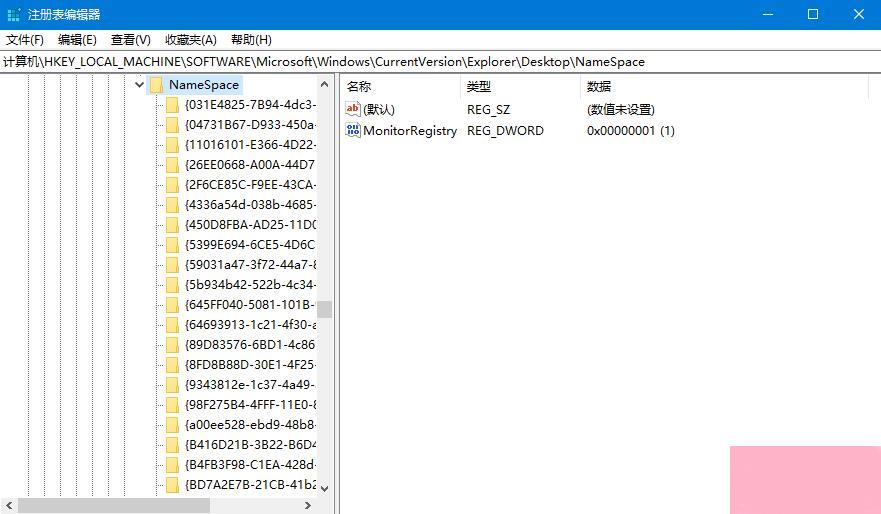Click the tree scroll-up arrow
Image resolution: width=881 pixels, height=514 pixels.
[324, 84]
